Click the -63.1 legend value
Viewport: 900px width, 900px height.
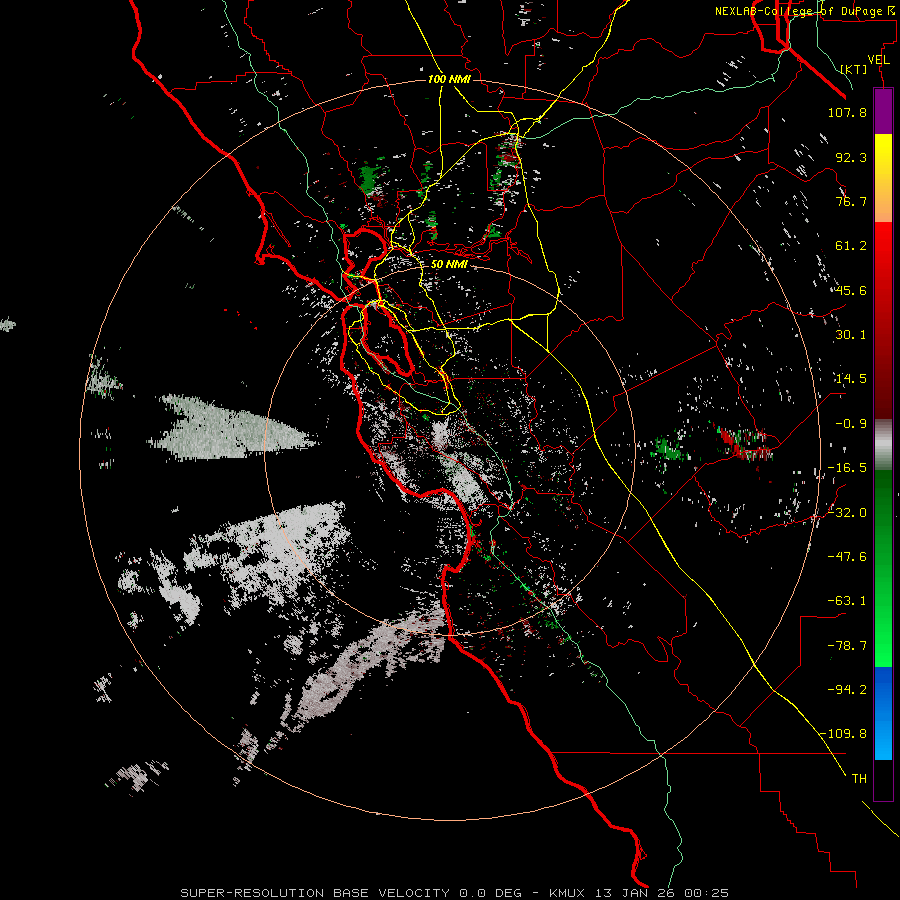point(847,601)
